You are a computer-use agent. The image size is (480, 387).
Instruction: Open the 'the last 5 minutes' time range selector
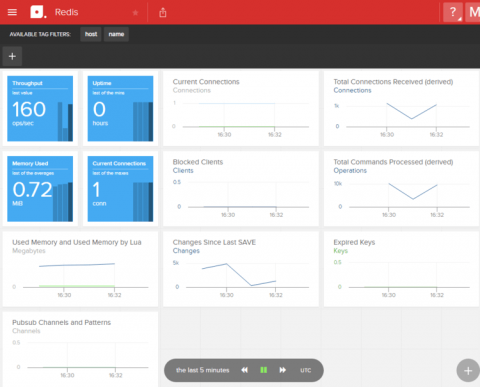[203, 370]
